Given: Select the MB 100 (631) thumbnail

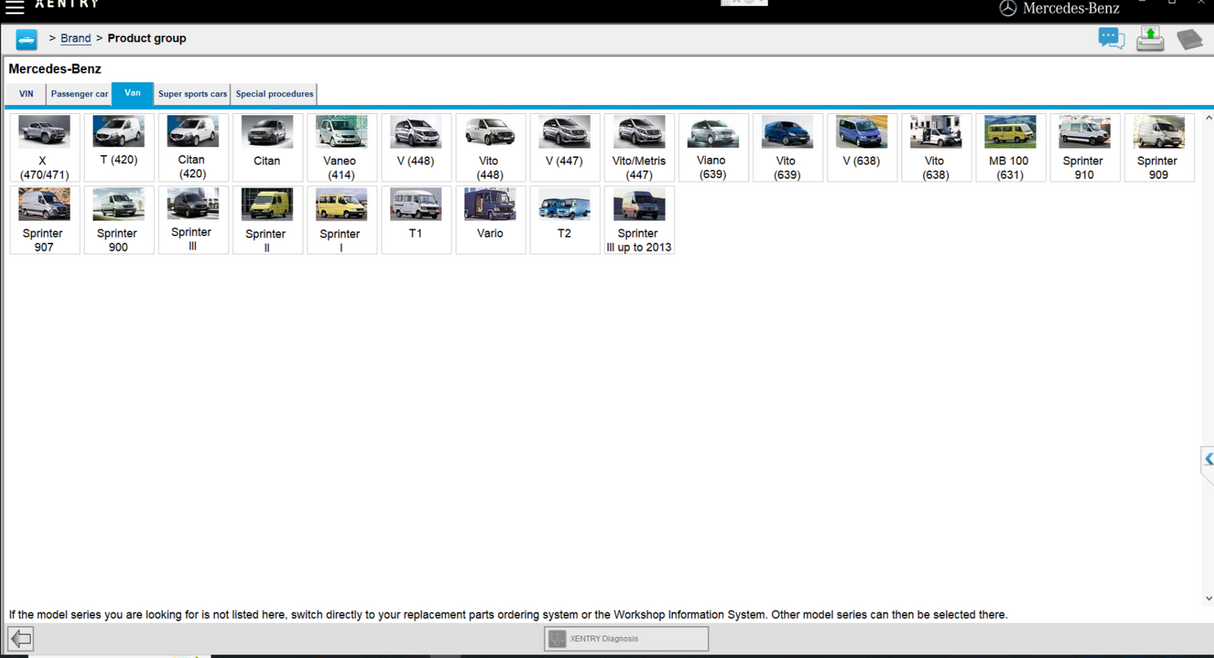Looking at the screenshot, I should 1010,147.
